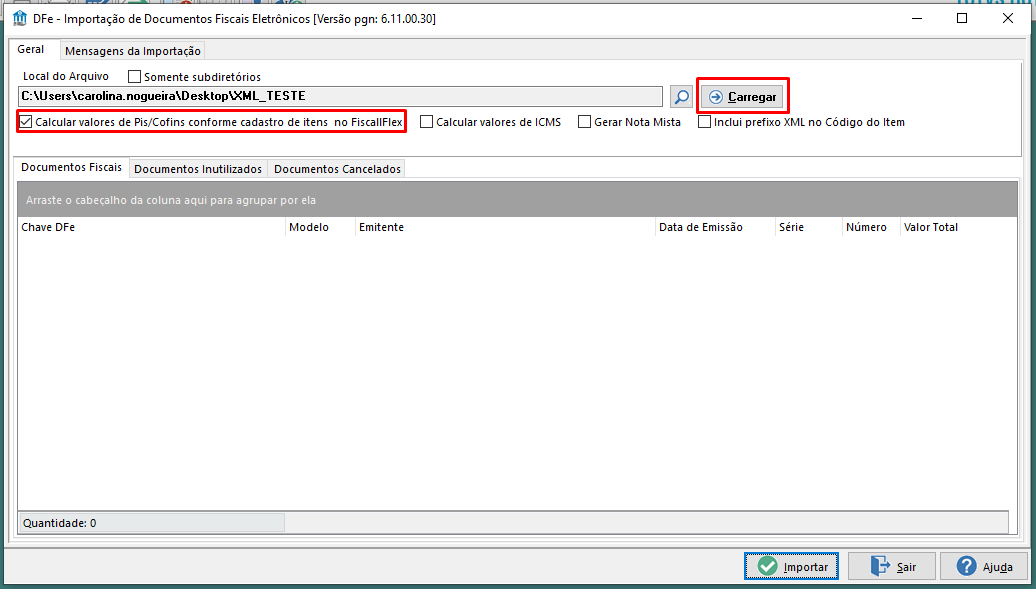1036x589 pixels.
Task: Open Documentos Inutilizados tab
Action: coord(198,169)
